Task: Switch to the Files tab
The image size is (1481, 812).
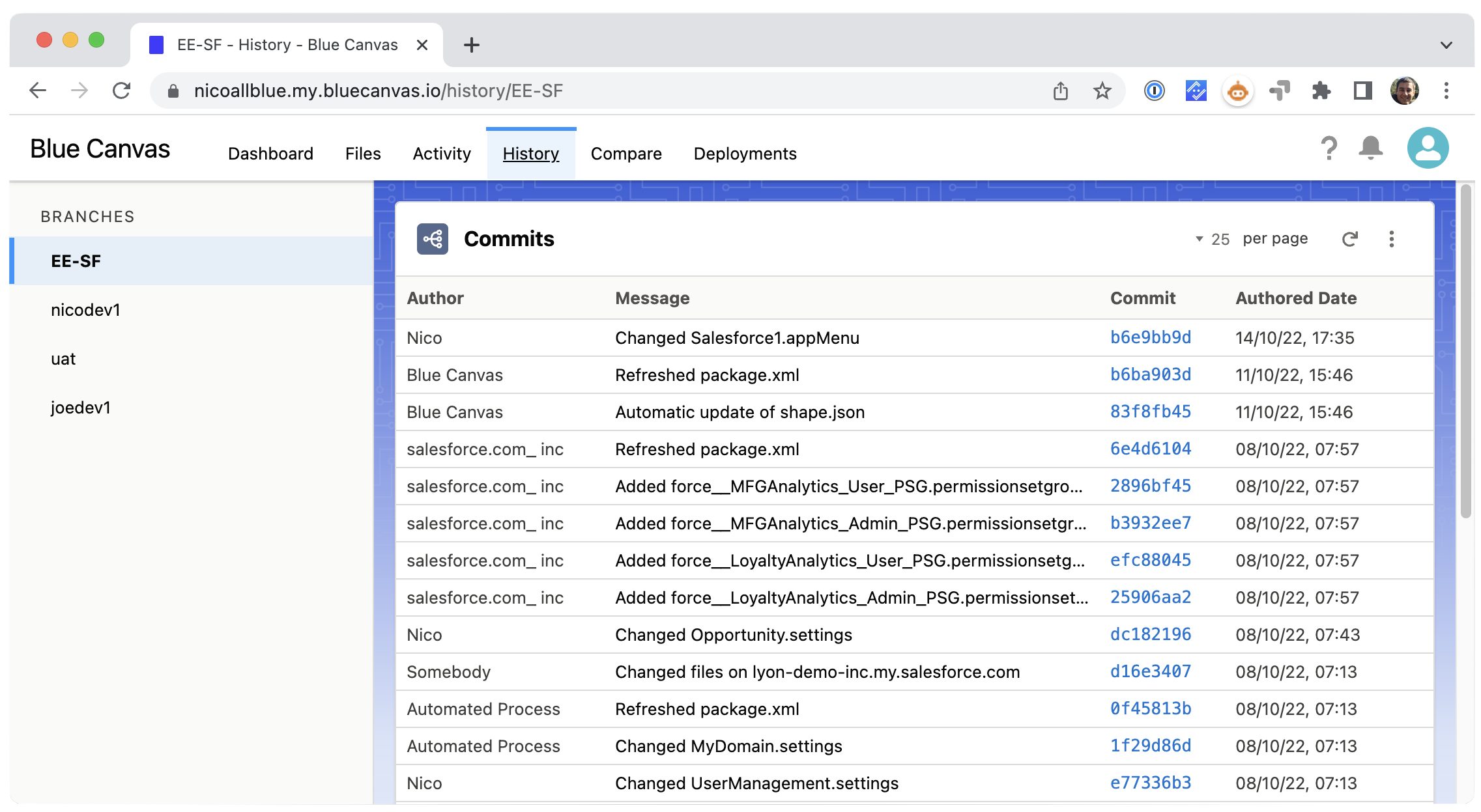Action: [x=363, y=154]
